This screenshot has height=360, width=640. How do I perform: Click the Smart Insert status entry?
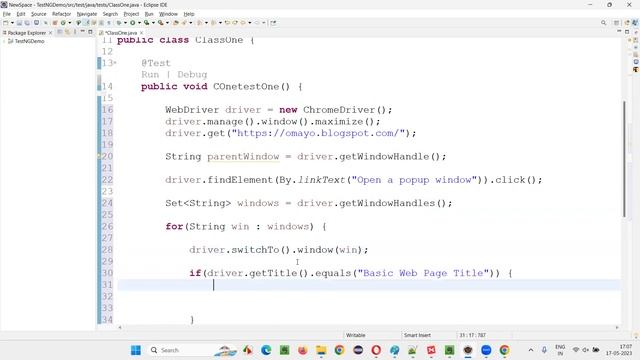[x=417, y=335]
